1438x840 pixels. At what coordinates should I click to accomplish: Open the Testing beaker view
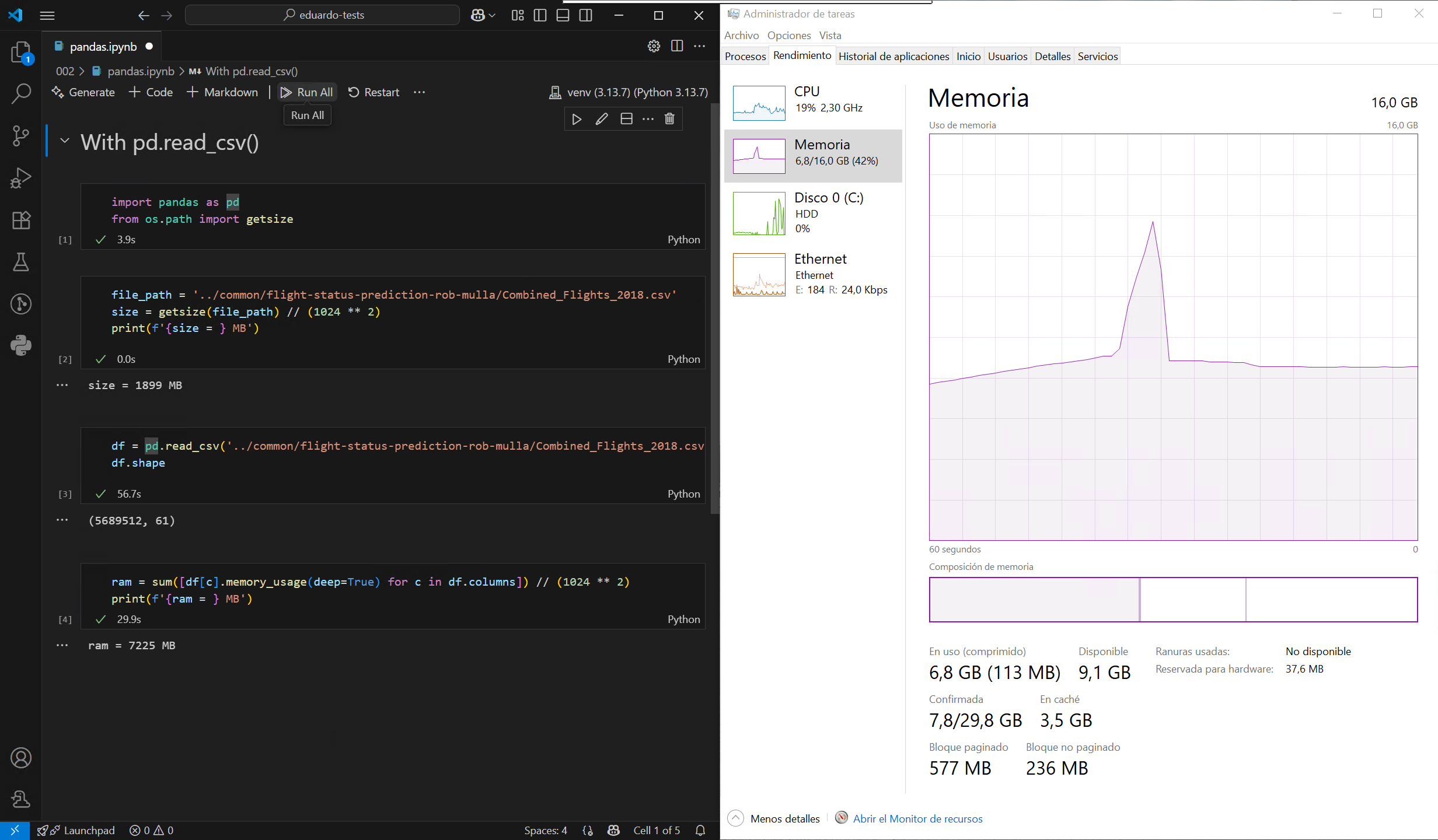21,262
